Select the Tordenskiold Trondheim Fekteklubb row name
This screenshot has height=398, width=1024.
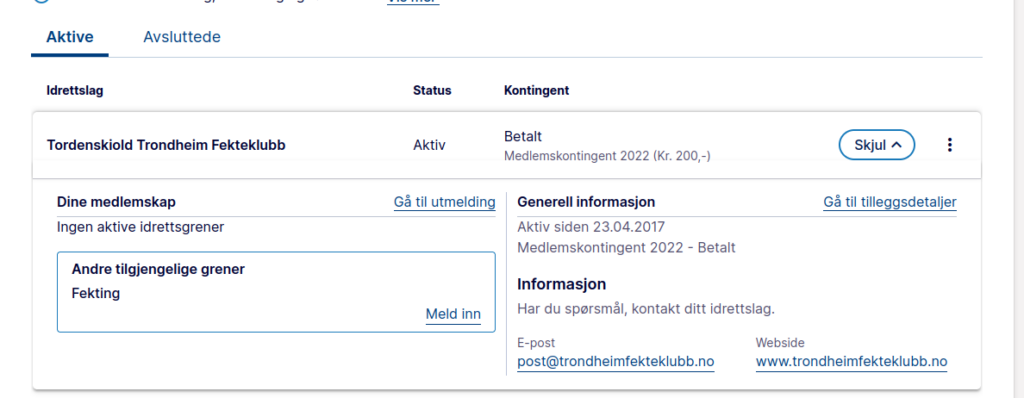[x=166, y=145]
